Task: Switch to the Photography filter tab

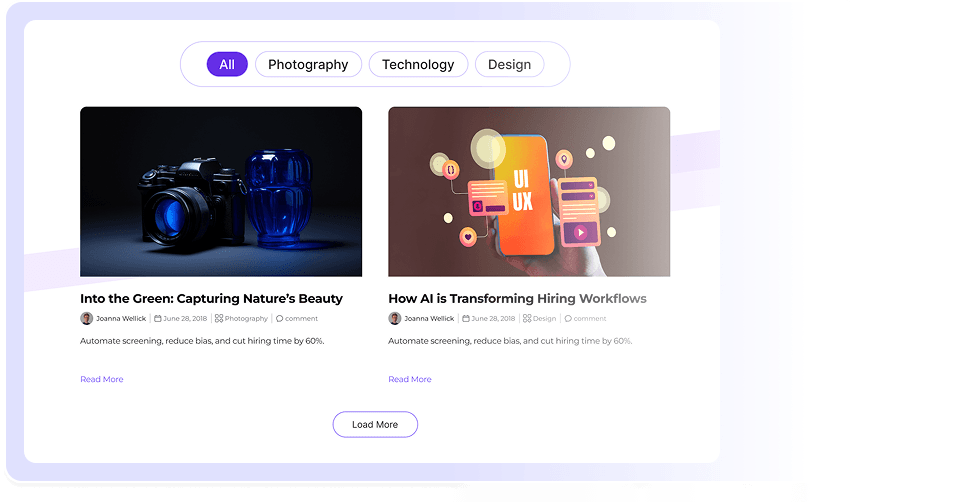Action: coord(308,64)
